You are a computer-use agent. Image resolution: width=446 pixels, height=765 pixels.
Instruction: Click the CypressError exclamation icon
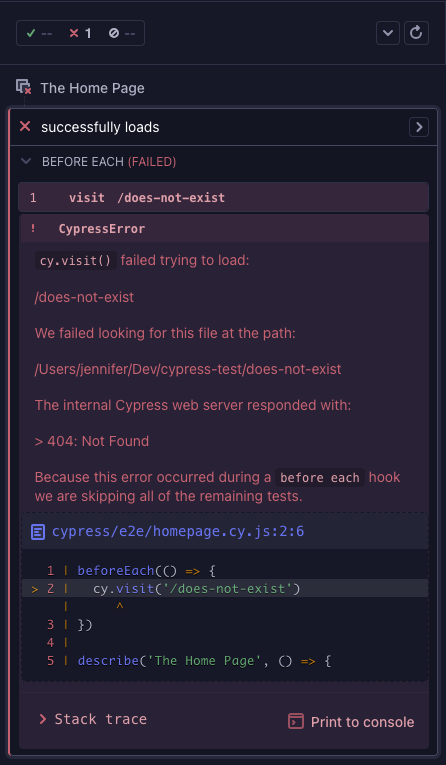(33, 229)
